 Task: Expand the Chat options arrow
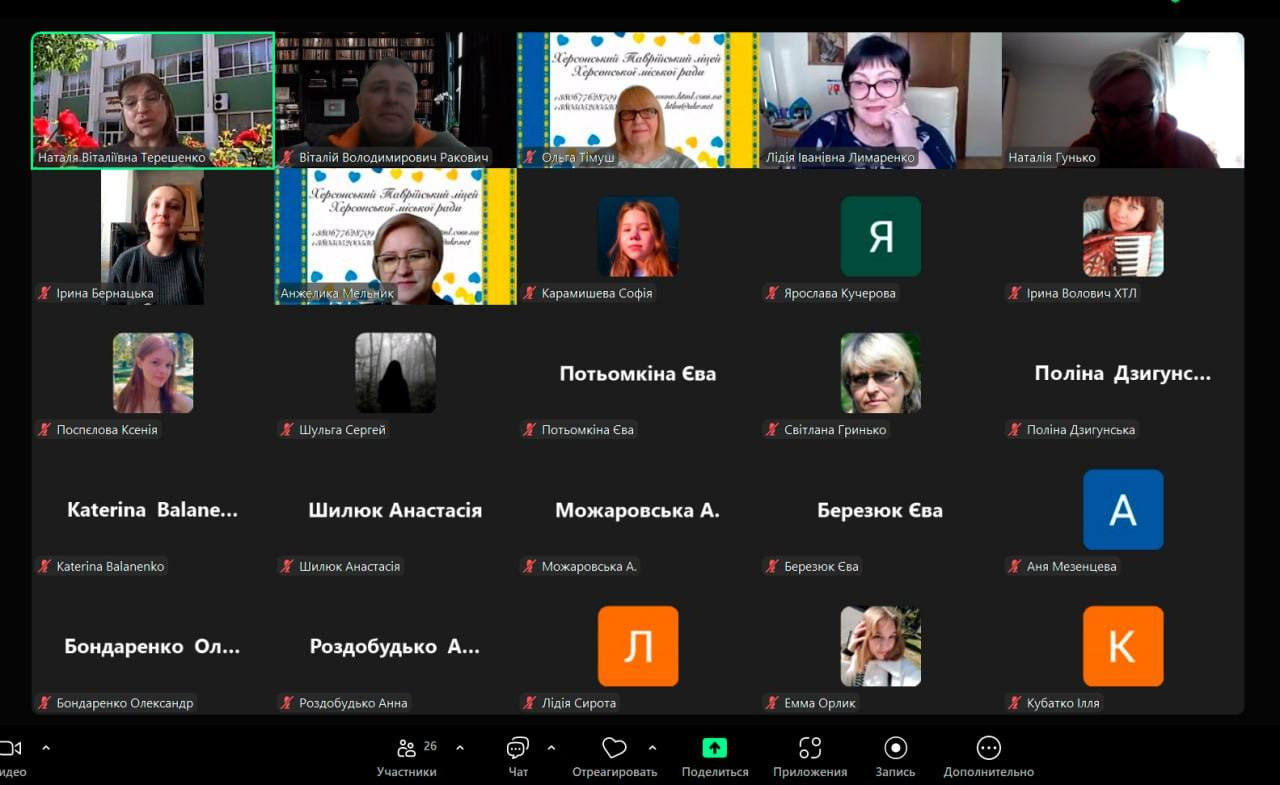pos(551,747)
